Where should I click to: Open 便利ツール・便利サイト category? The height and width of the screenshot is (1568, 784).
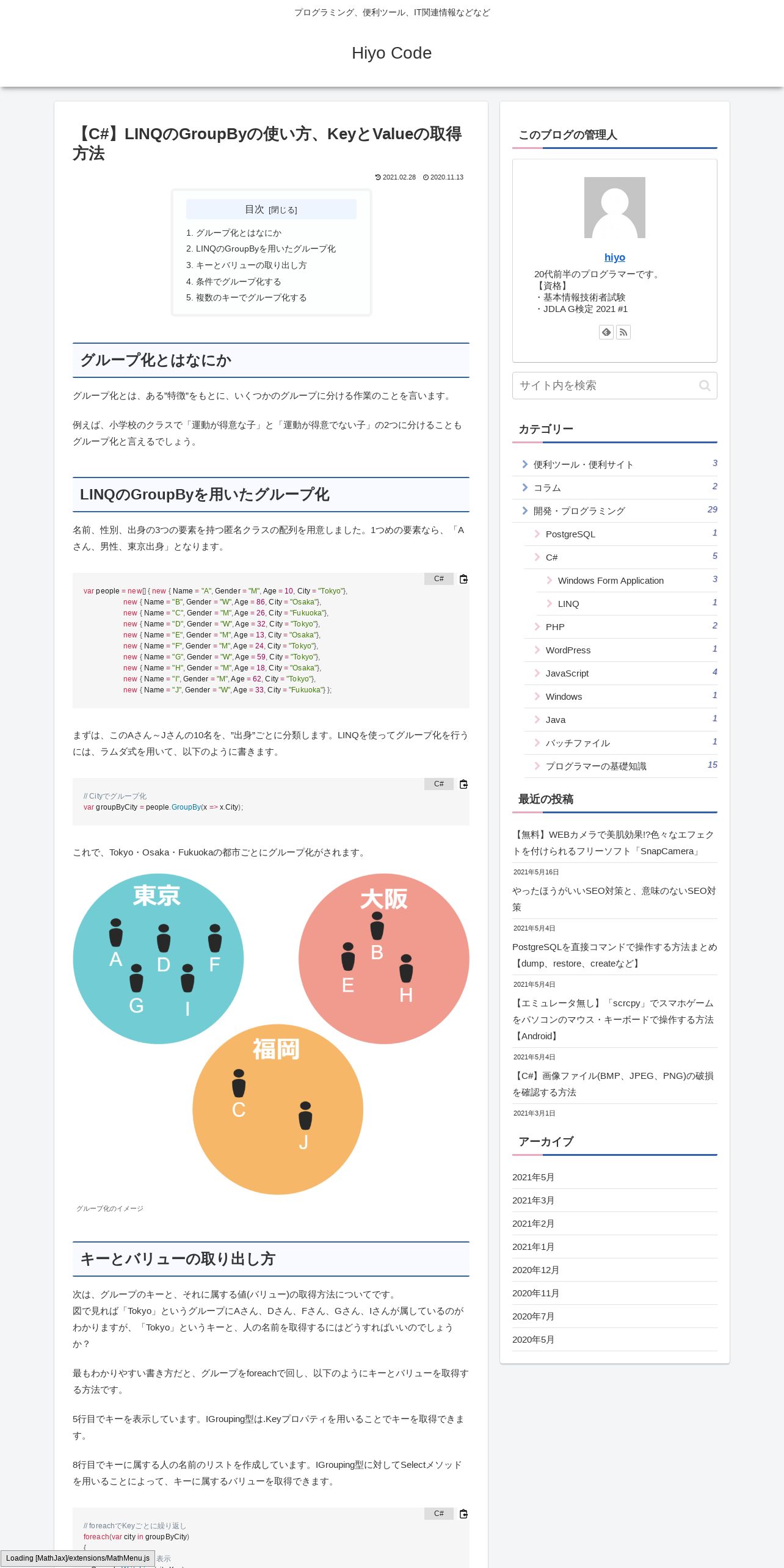[x=615, y=465]
